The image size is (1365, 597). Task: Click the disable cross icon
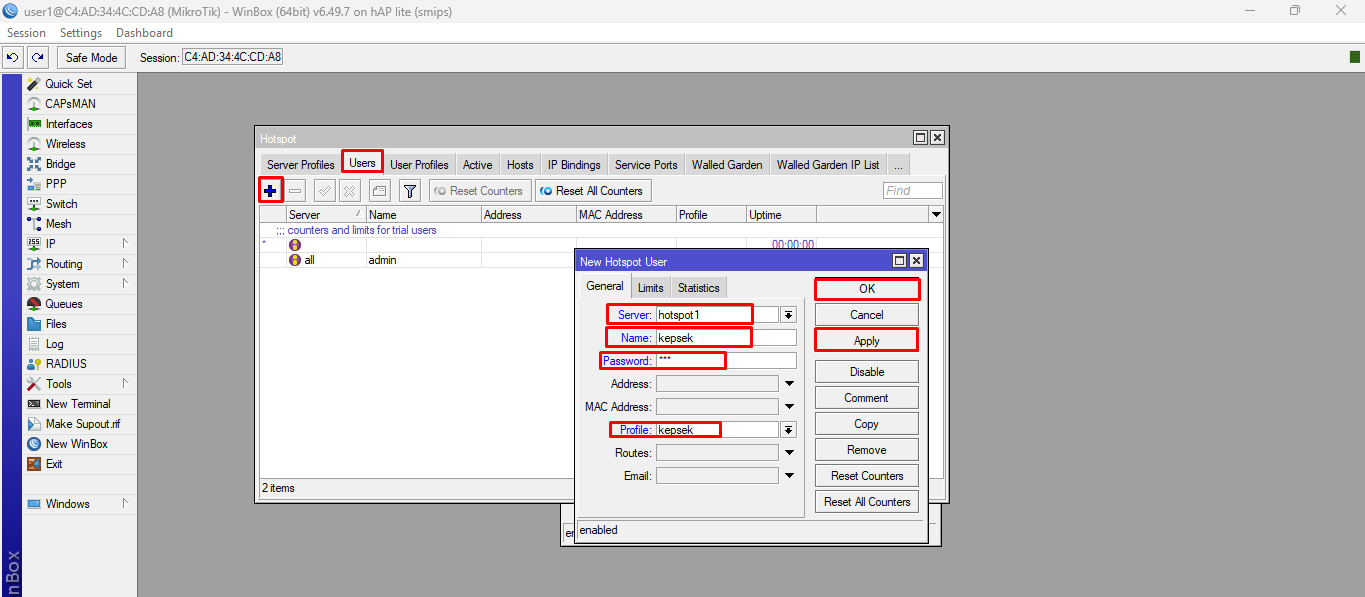coord(349,190)
